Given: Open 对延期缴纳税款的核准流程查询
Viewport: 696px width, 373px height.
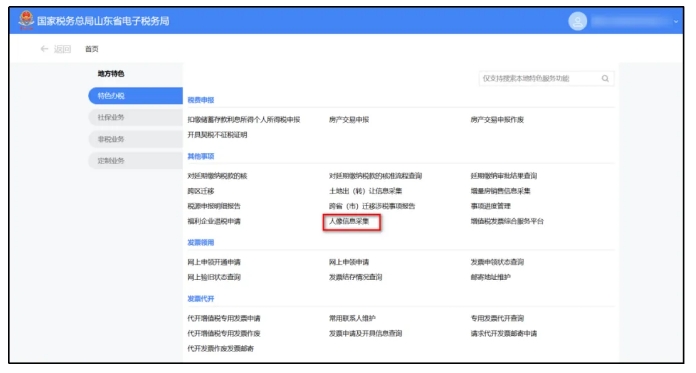Looking at the screenshot, I should 375,176.
